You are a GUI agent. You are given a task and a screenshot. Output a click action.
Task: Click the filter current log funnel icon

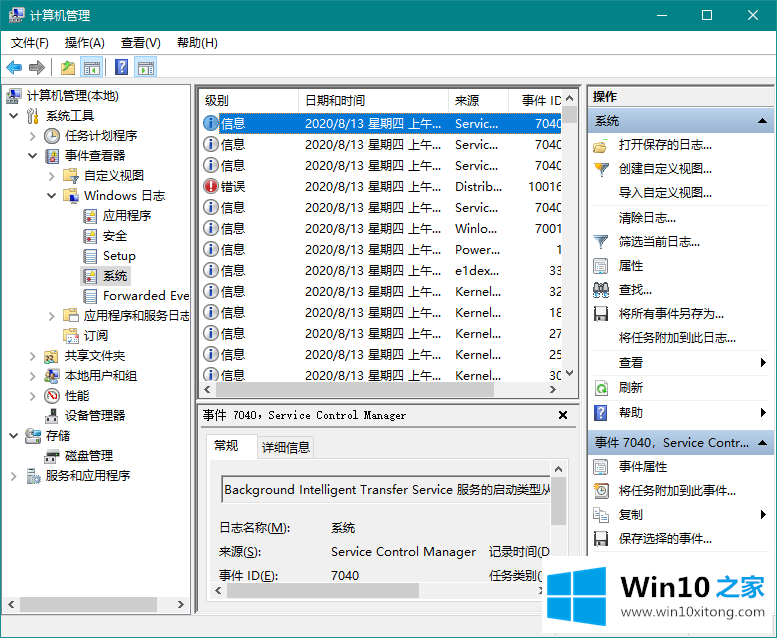point(601,242)
